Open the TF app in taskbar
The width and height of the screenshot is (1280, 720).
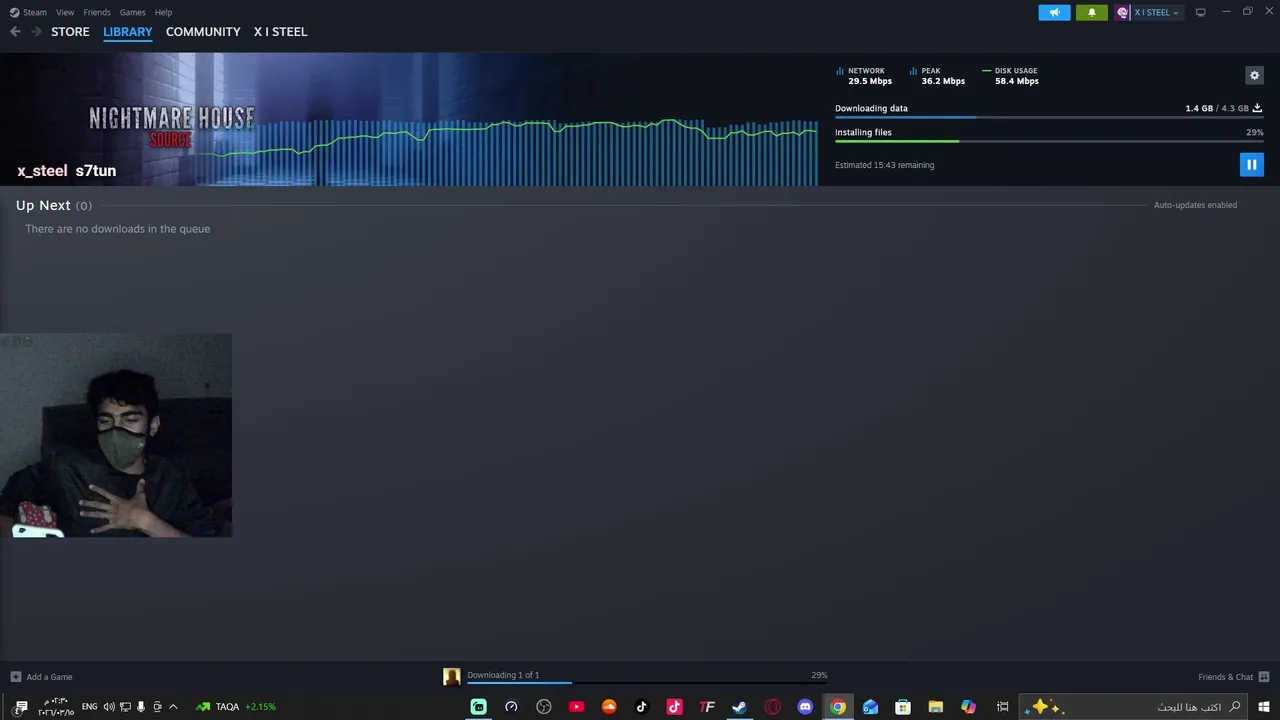point(707,707)
